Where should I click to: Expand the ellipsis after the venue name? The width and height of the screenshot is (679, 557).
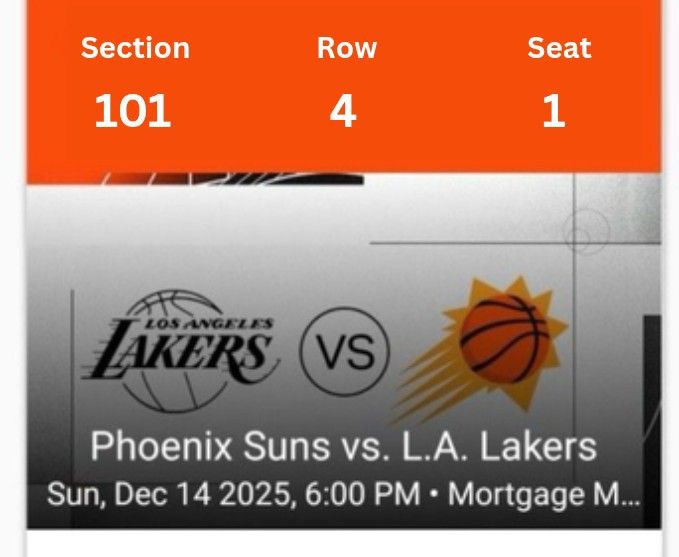point(627,496)
